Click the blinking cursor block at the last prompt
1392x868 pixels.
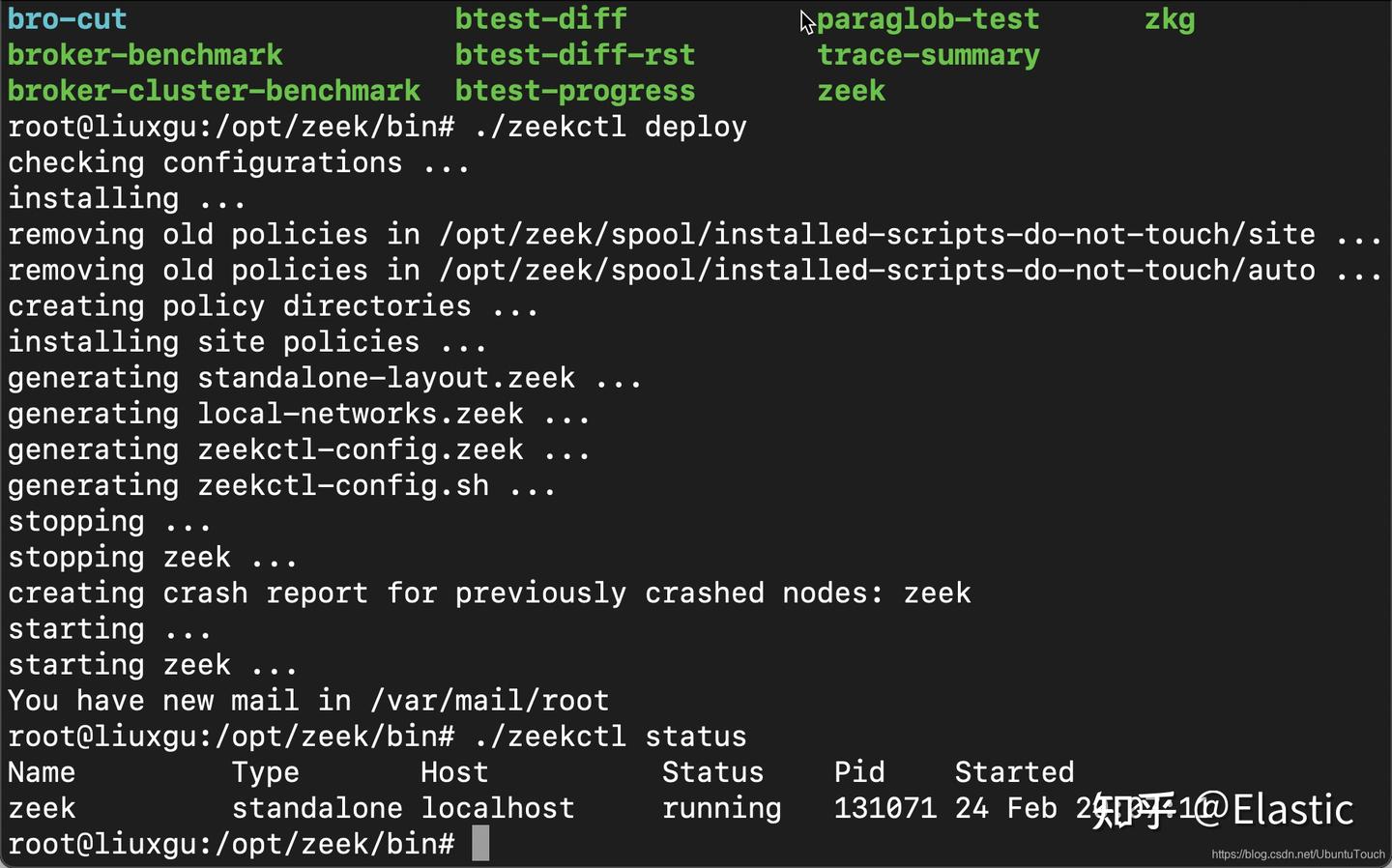point(480,843)
